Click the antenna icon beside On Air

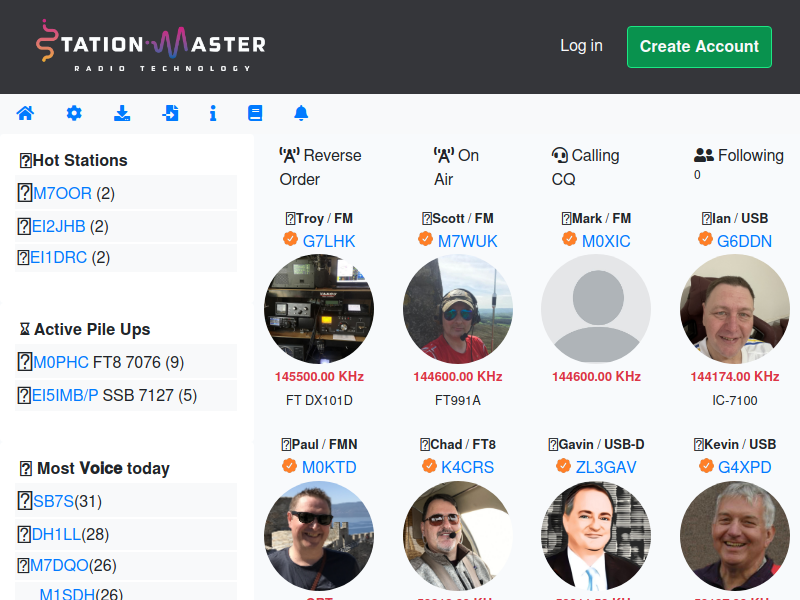pyautogui.click(x=444, y=155)
